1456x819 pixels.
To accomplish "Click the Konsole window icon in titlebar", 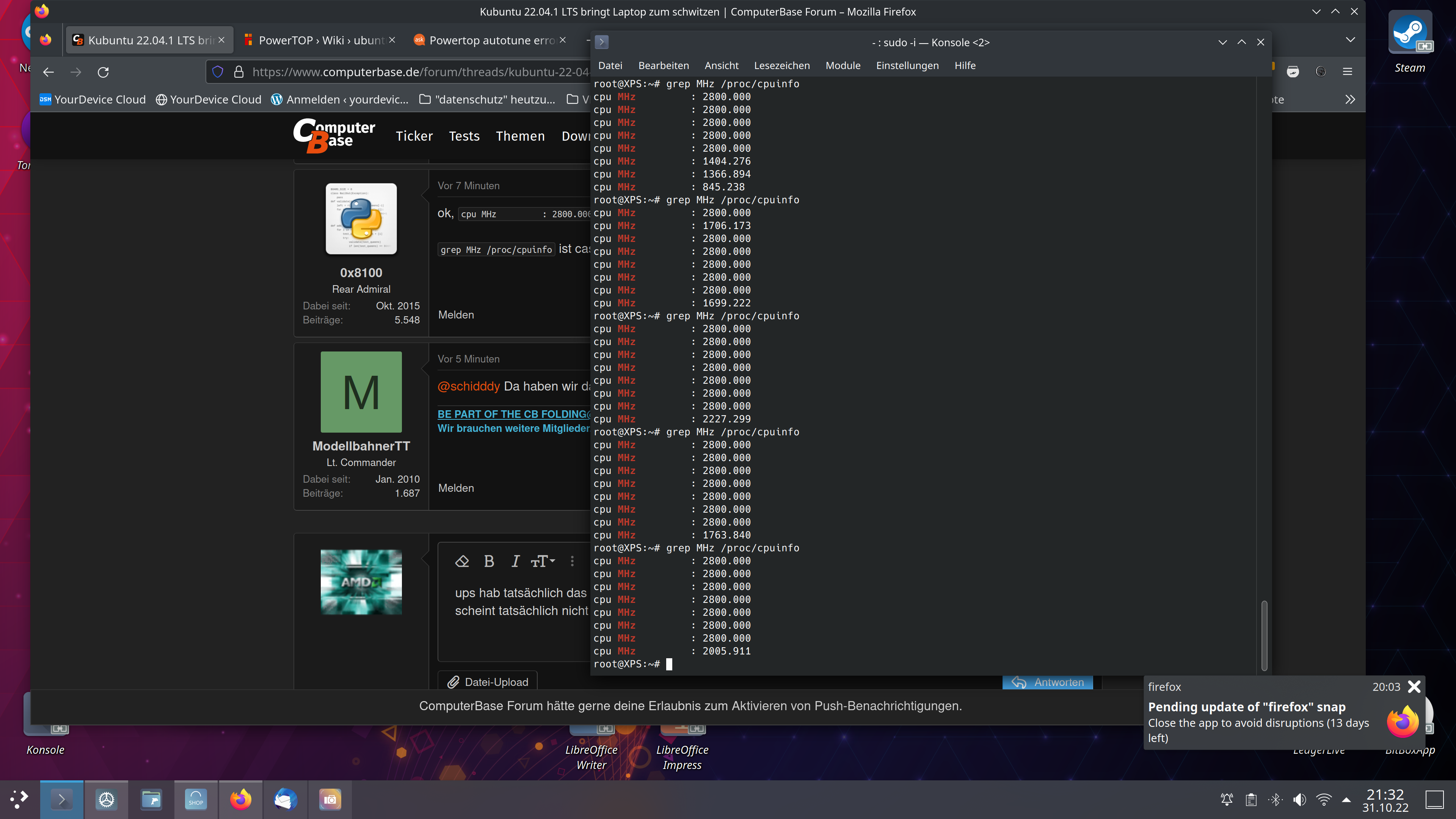I will [x=601, y=42].
